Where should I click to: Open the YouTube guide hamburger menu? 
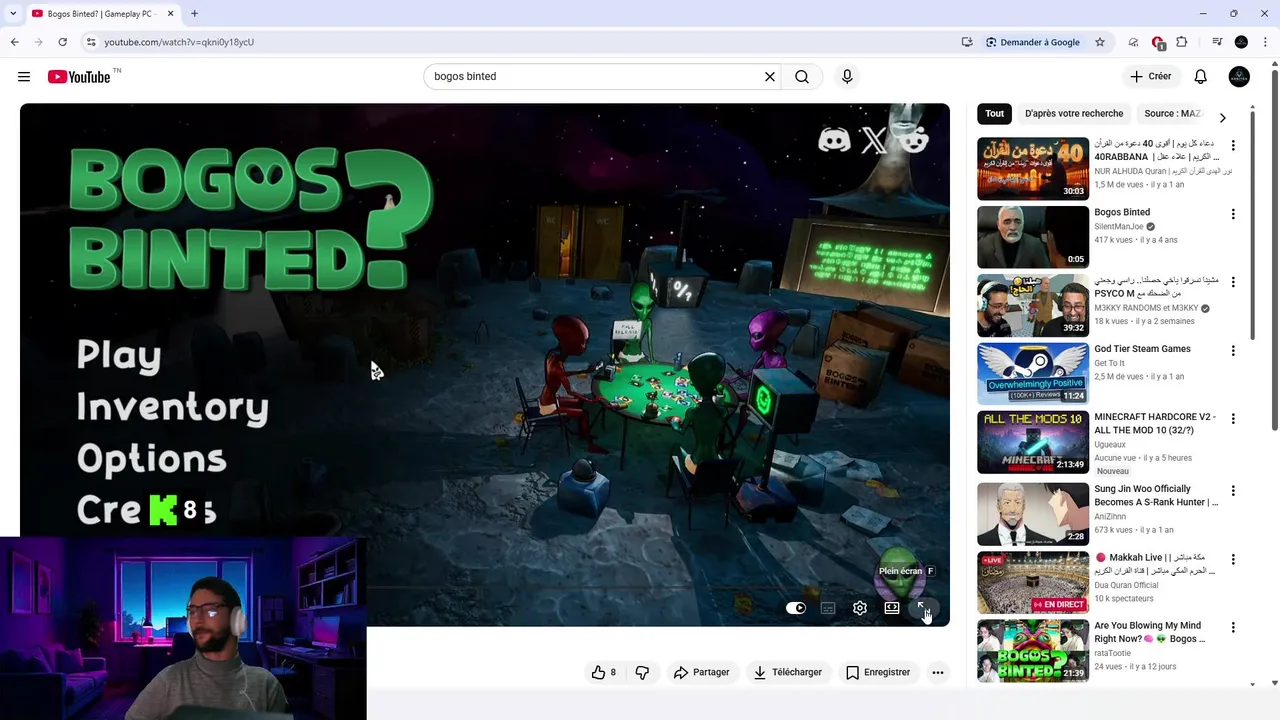pyautogui.click(x=24, y=77)
